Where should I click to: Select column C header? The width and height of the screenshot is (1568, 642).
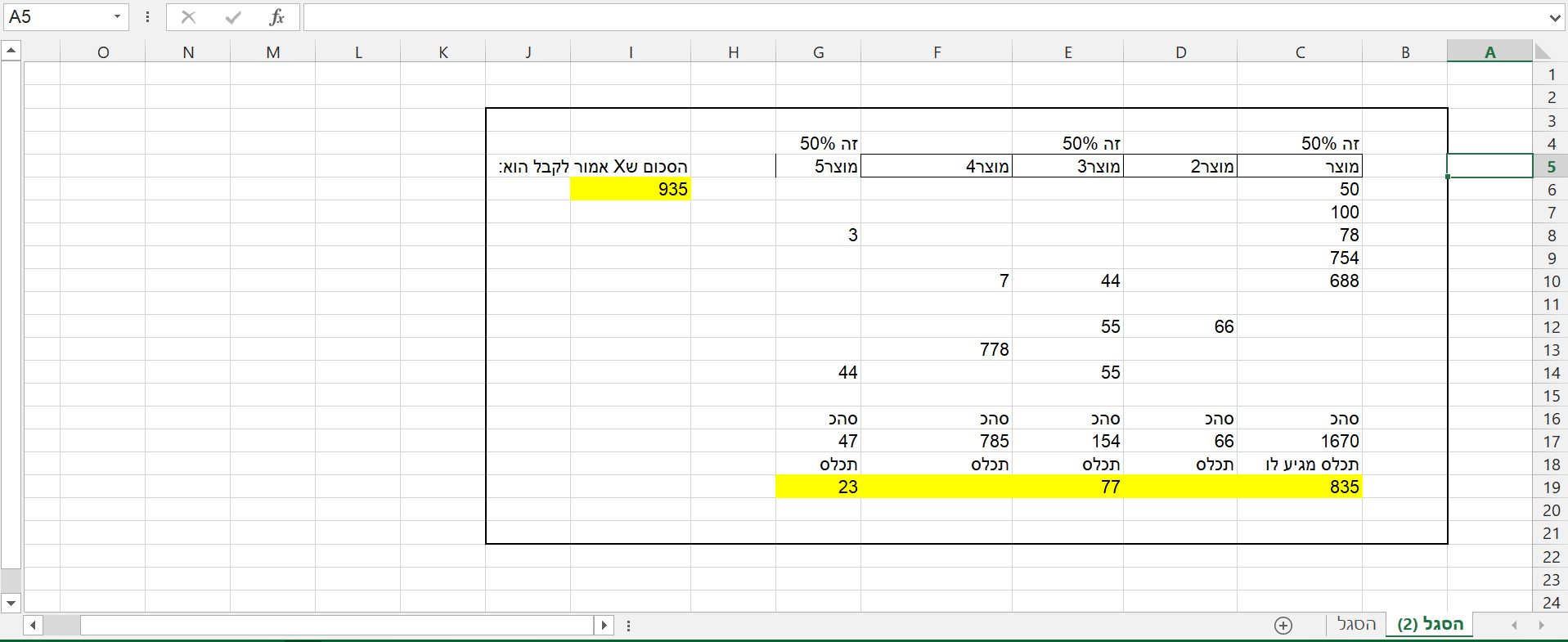click(x=1300, y=52)
